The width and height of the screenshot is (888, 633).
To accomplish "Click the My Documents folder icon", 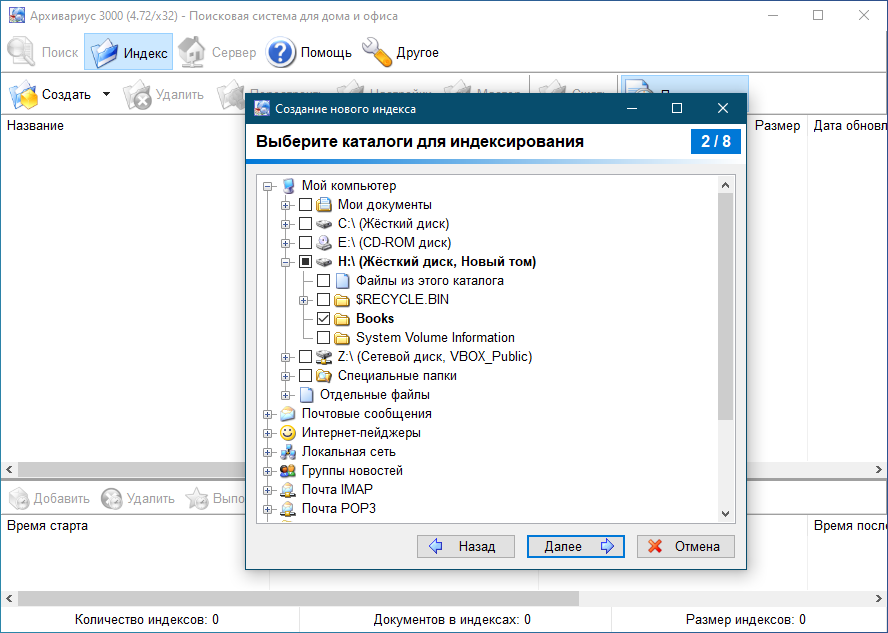I will 324,204.
